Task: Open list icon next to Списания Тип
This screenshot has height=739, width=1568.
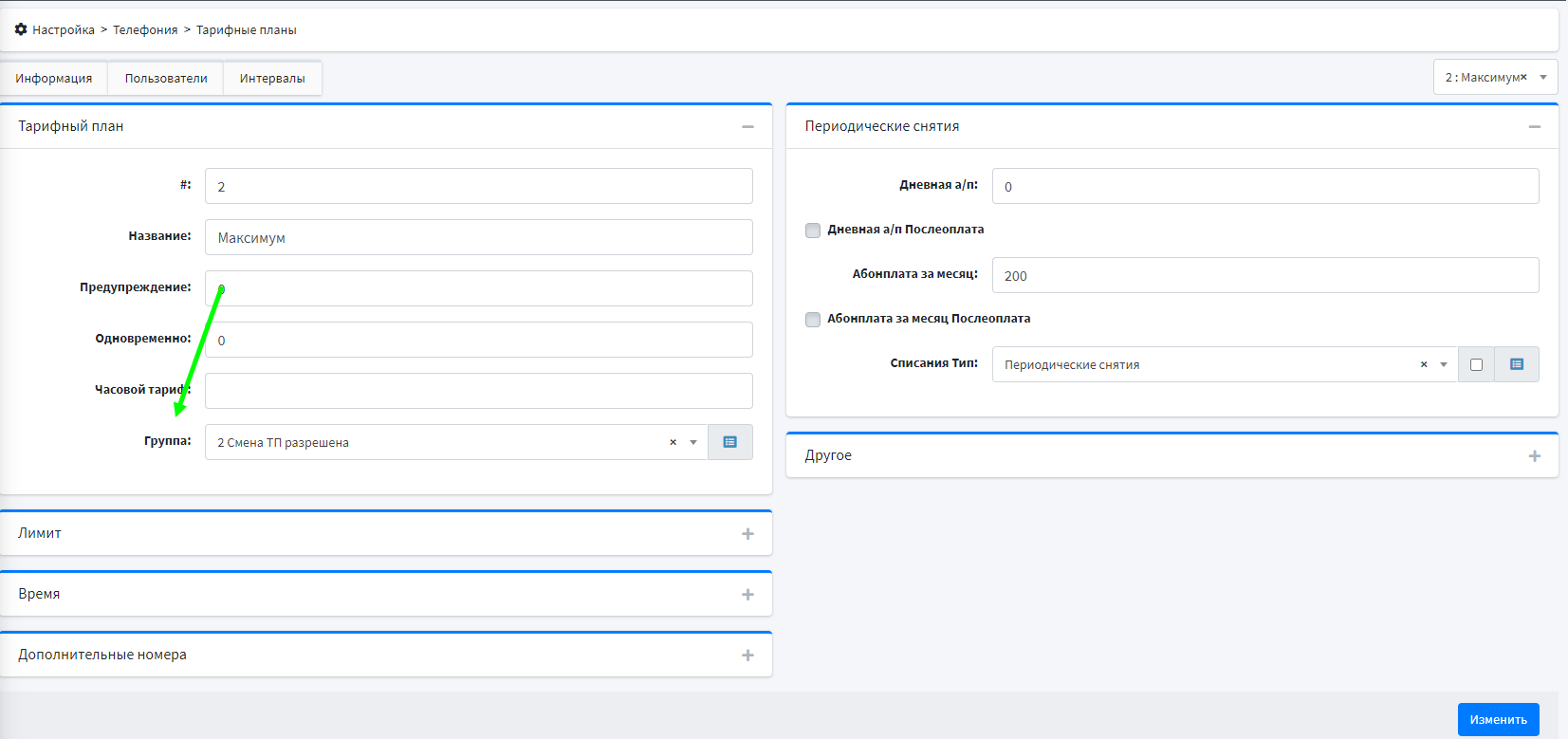Action: click(1516, 364)
